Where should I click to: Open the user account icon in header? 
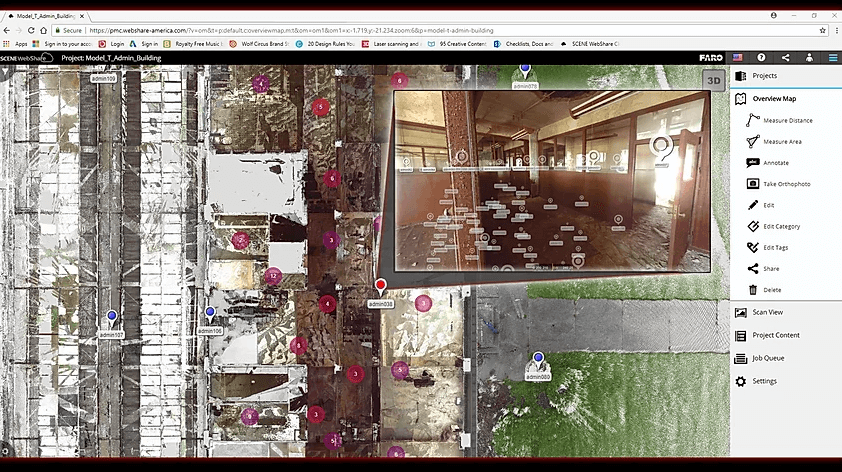pos(809,57)
